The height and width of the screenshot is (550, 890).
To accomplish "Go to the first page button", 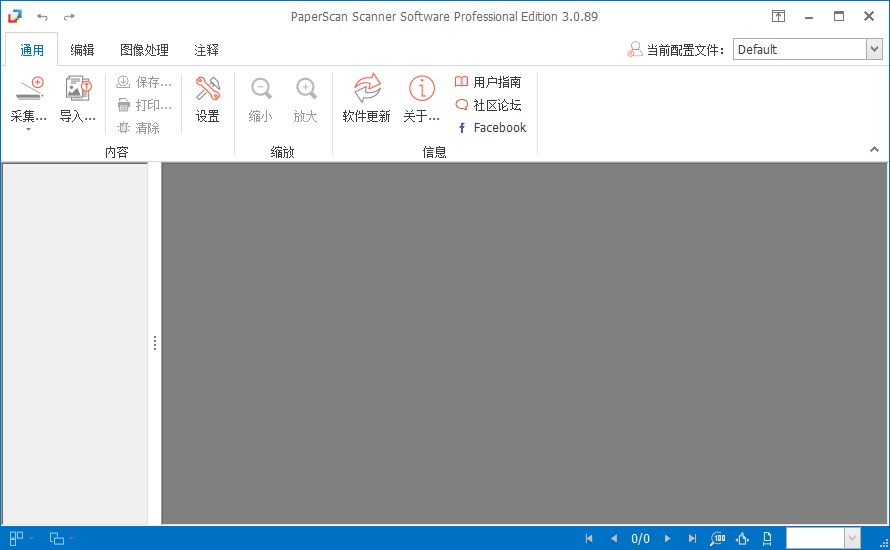I will point(589,538).
